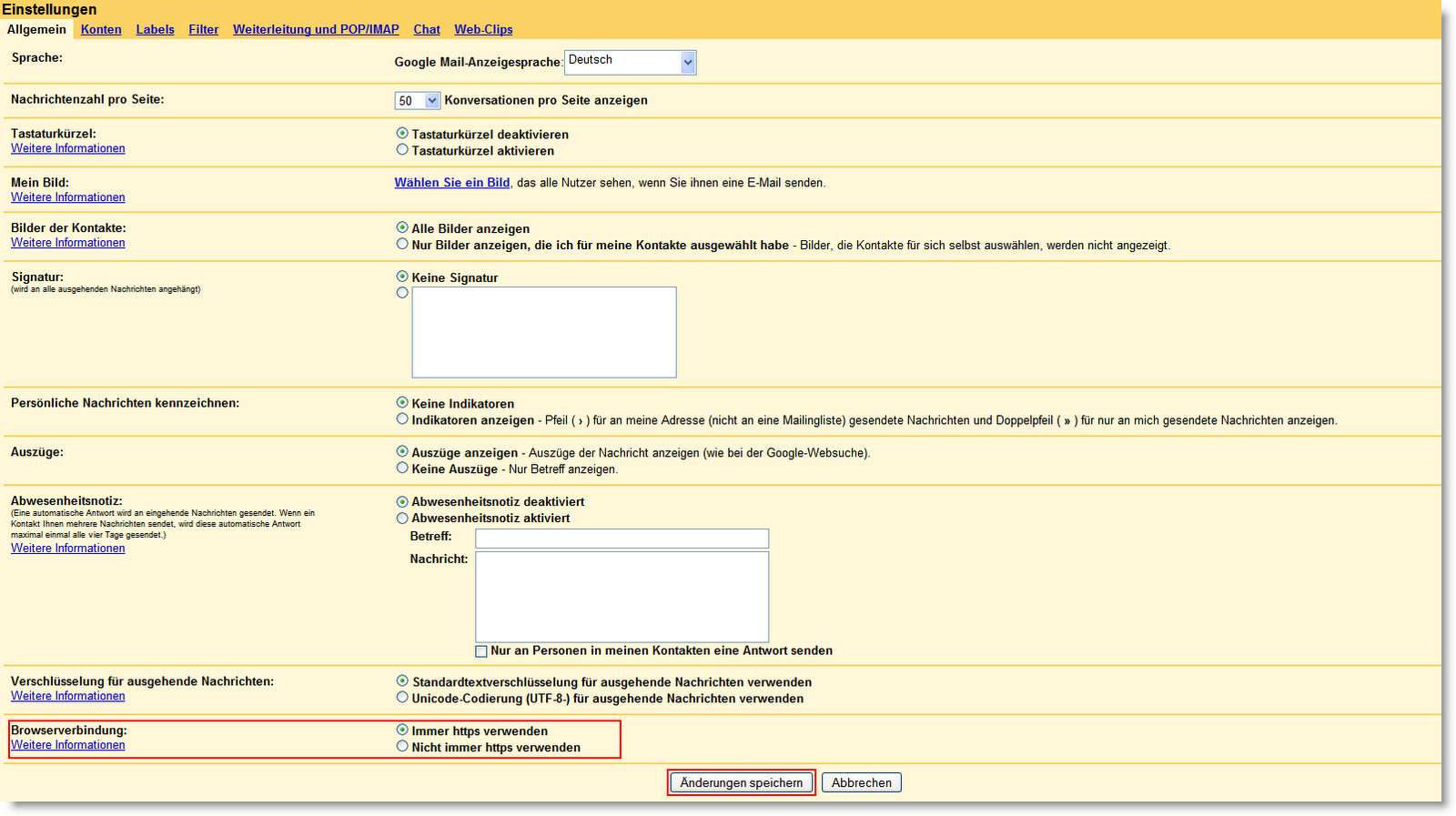Viewport: 1456px width, 816px height.
Task: Select 'Tastaturkürzel aktivieren' radio button
Action: click(402, 150)
